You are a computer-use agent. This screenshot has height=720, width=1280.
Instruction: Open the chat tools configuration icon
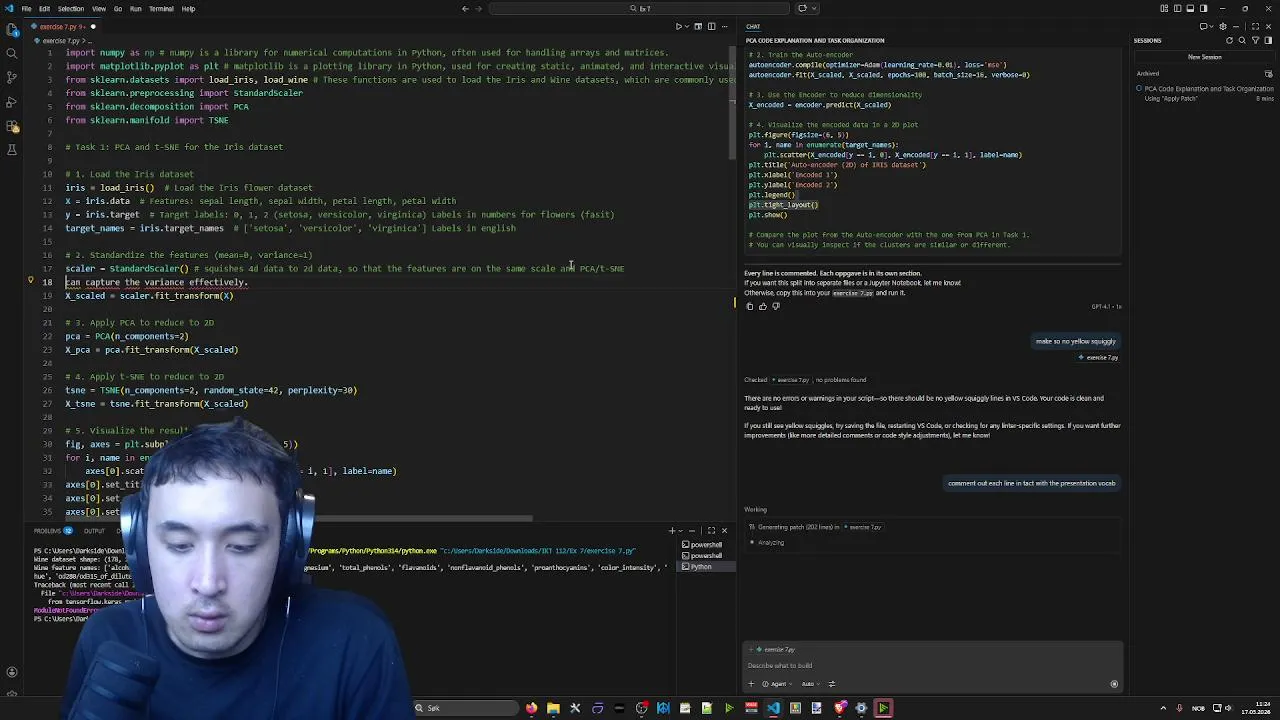(x=832, y=684)
